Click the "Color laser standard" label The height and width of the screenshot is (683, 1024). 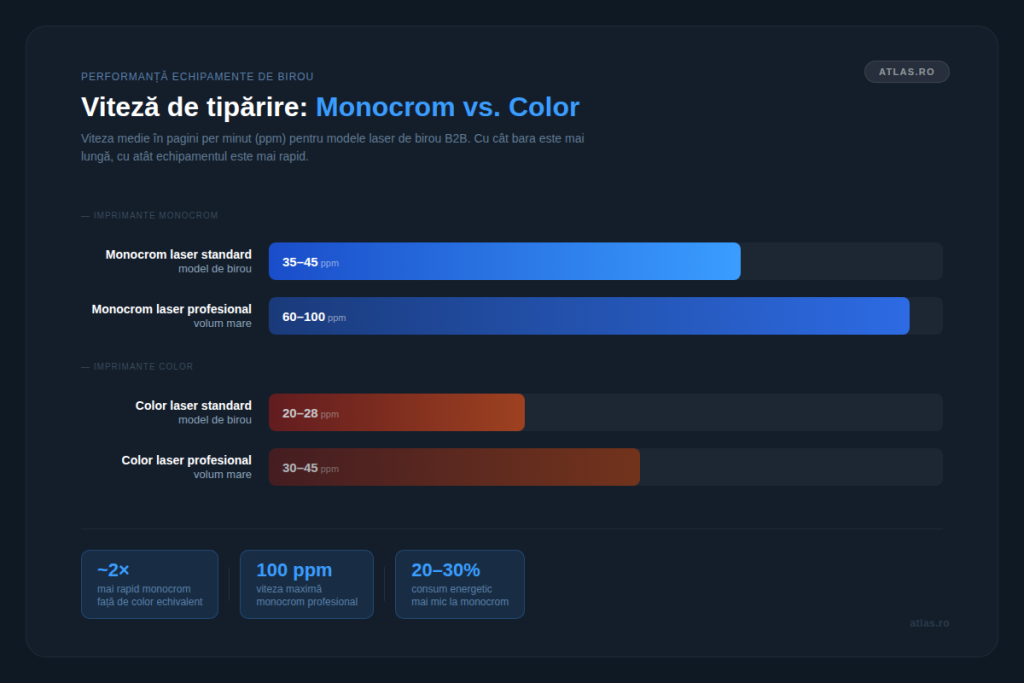[x=193, y=406]
